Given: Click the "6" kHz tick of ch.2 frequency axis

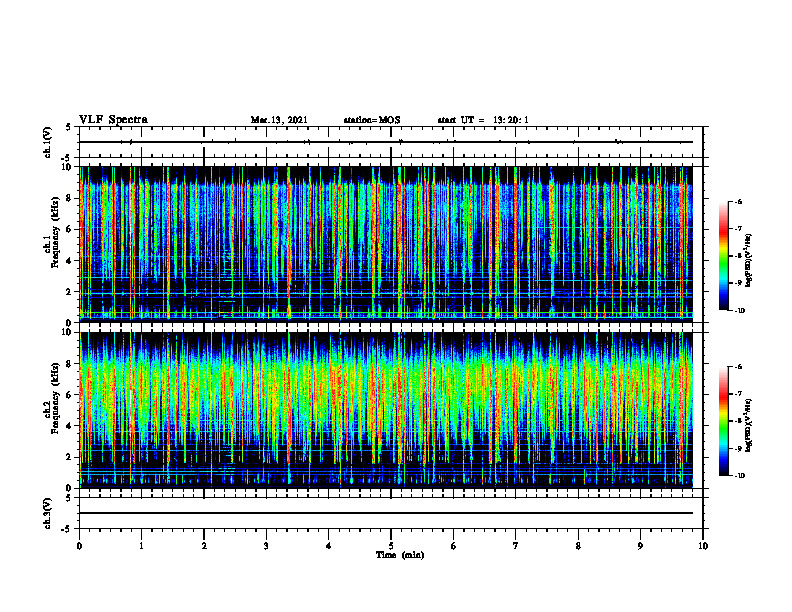Looking at the screenshot, I should [69, 395].
